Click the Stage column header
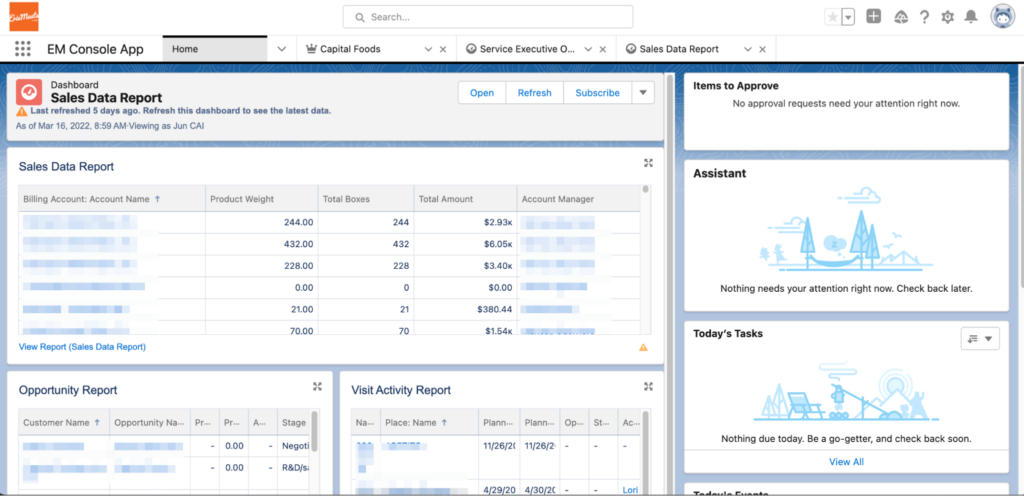1024x496 pixels. click(294, 422)
